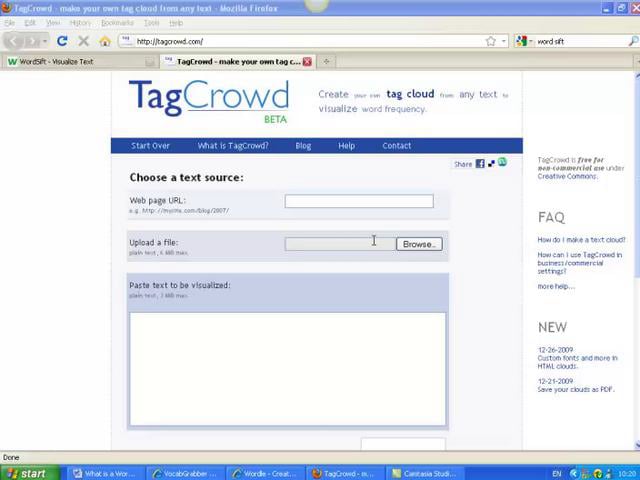The width and height of the screenshot is (640, 480).
Task: Switch to VocabGrabber taskbar window
Action: pos(184,473)
